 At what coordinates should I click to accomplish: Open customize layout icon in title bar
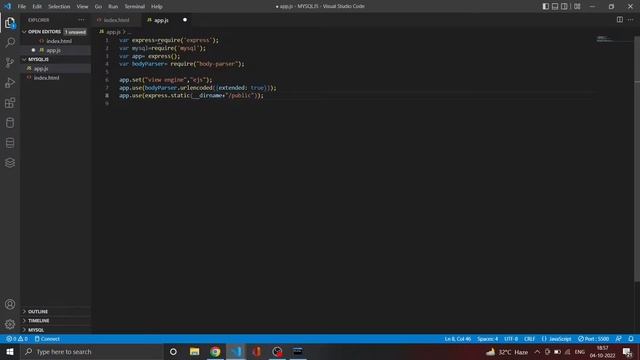coord(577,6)
